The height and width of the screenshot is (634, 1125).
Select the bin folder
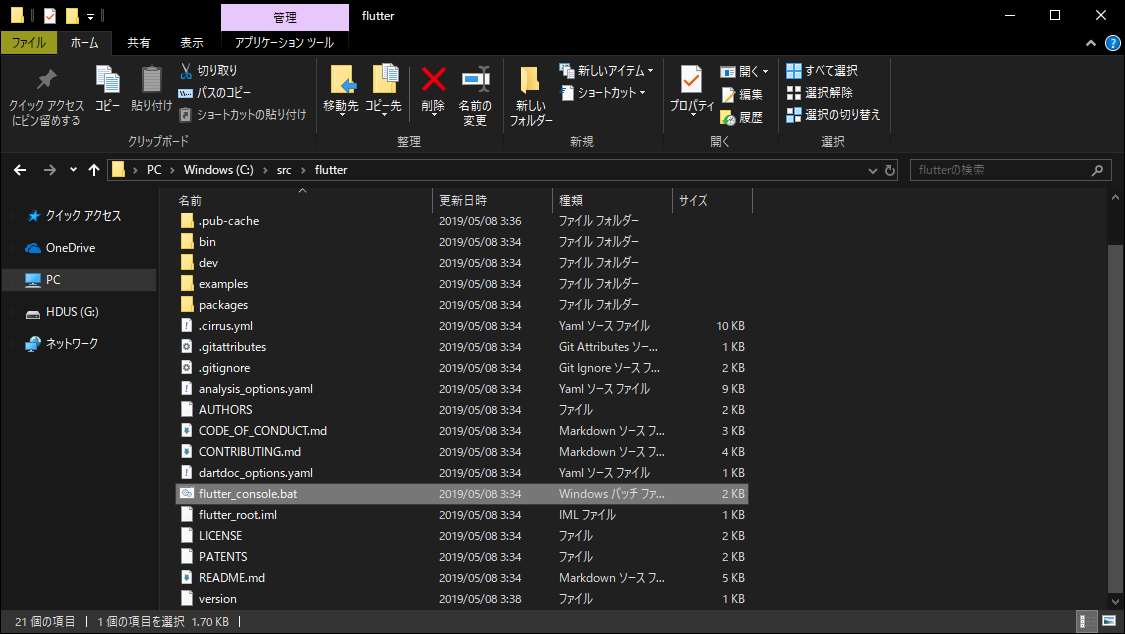[x=462, y=242]
